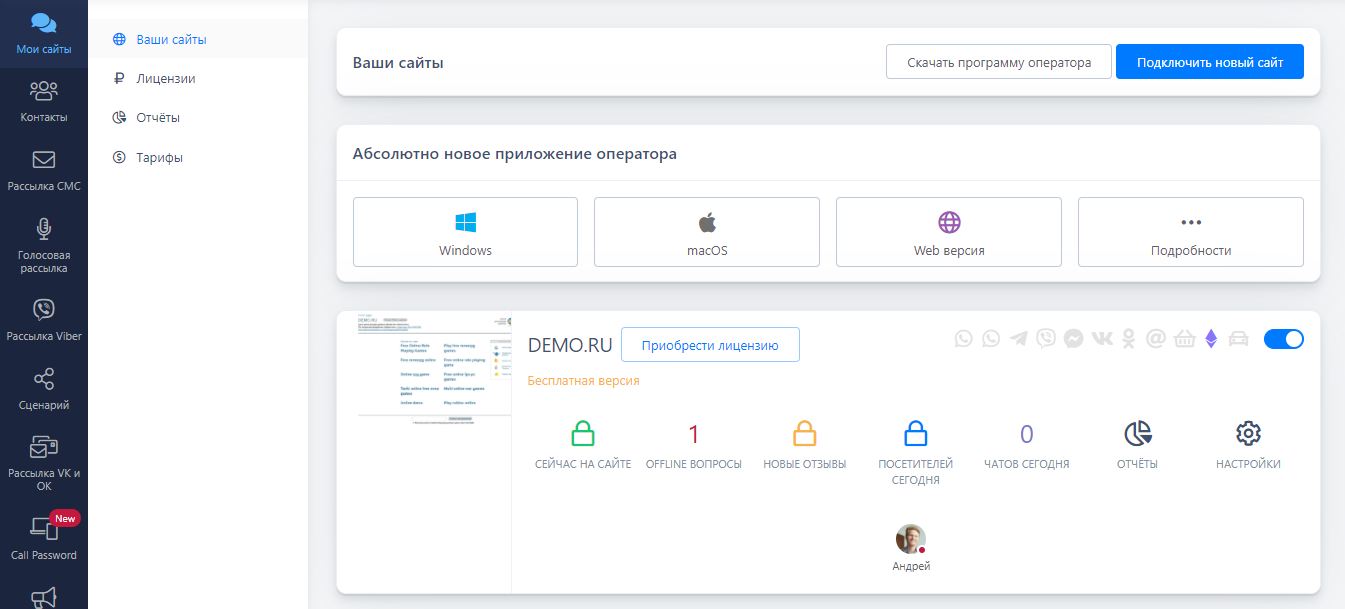Image resolution: width=1345 pixels, height=609 pixels.
Task: Select Тарифы in the side menu
Action: pyautogui.click(x=159, y=157)
